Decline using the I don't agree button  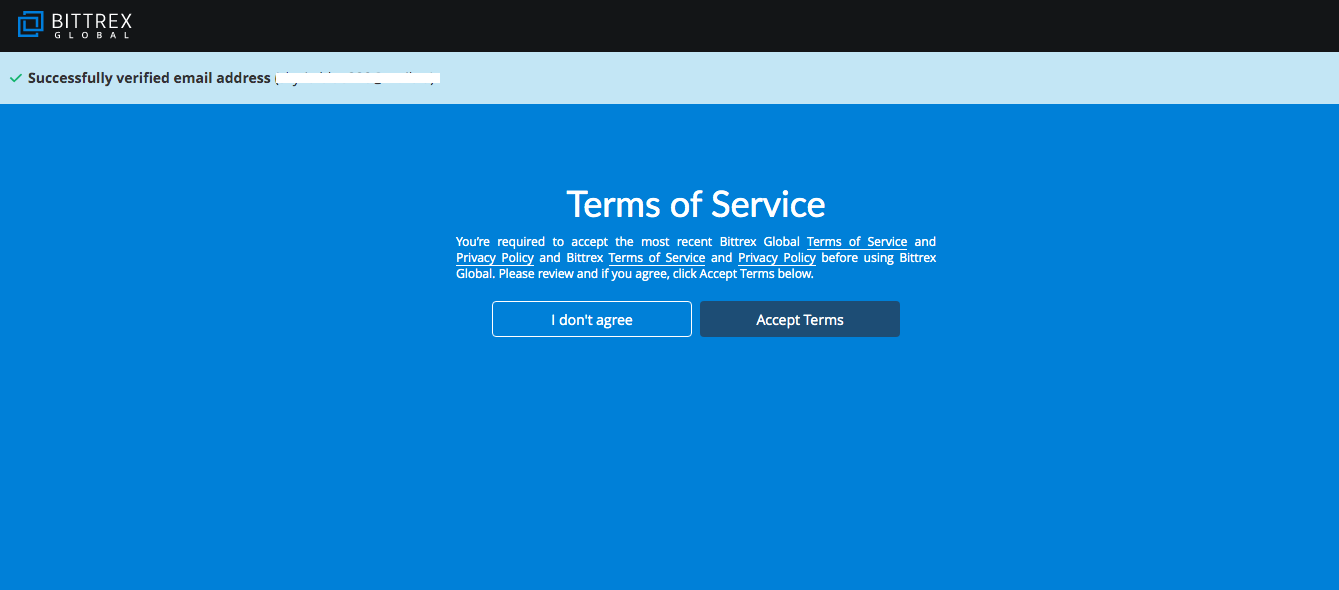pos(592,319)
